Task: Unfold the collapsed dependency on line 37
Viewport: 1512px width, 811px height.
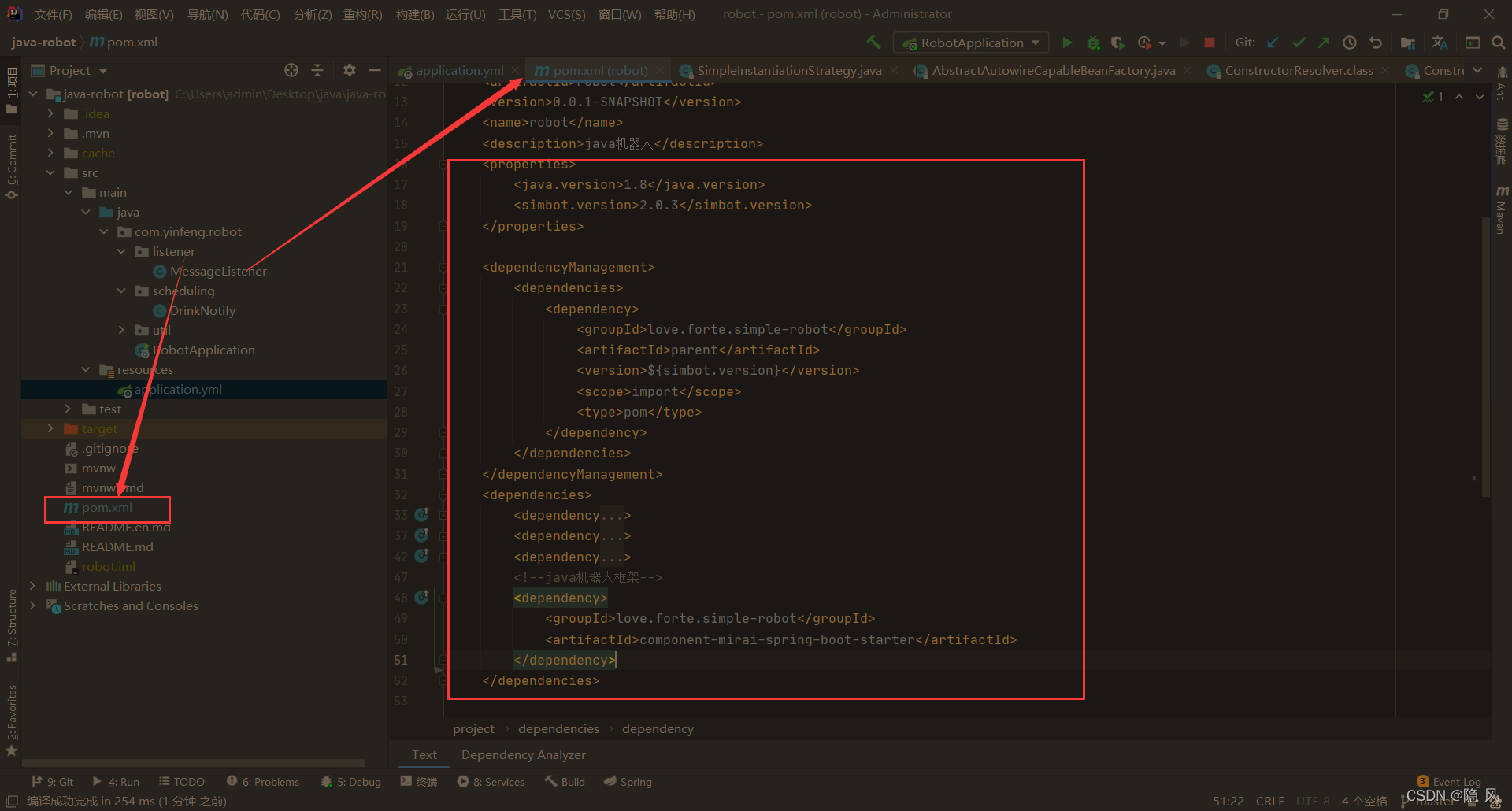Action: pyautogui.click(x=443, y=535)
